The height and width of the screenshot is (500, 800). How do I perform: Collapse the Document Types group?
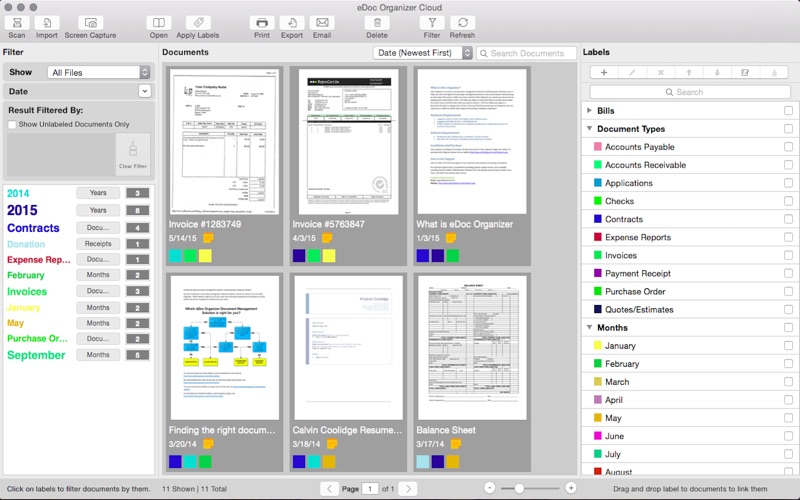click(589, 129)
